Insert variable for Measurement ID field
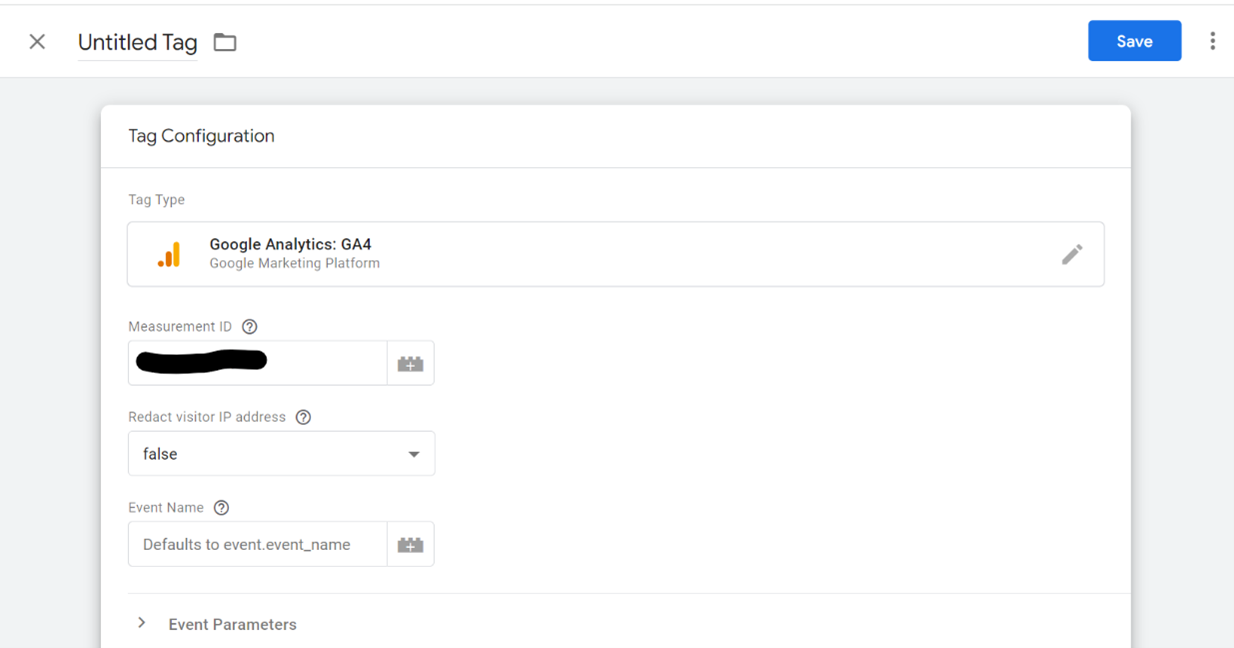Image resolution: width=1234 pixels, height=648 pixels. click(x=410, y=364)
